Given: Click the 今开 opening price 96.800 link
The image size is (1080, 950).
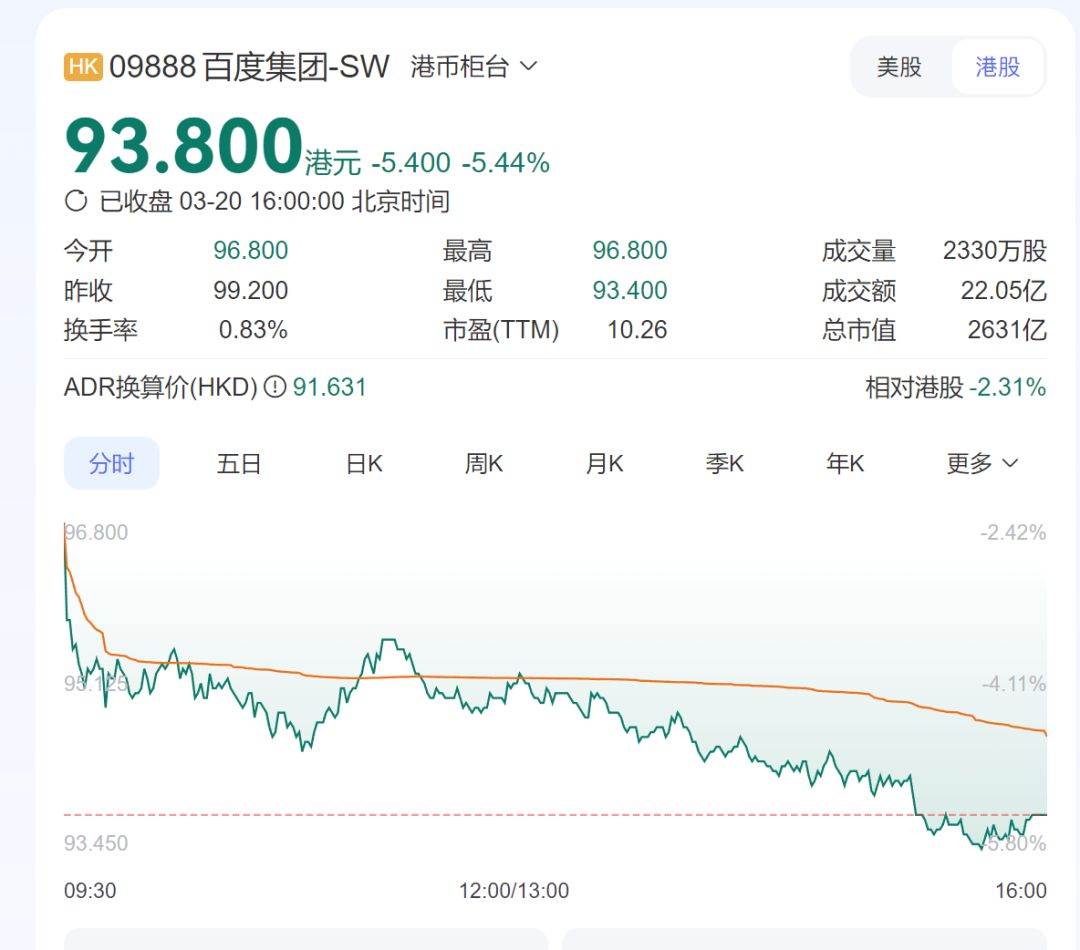Looking at the screenshot, I should 250,250.
